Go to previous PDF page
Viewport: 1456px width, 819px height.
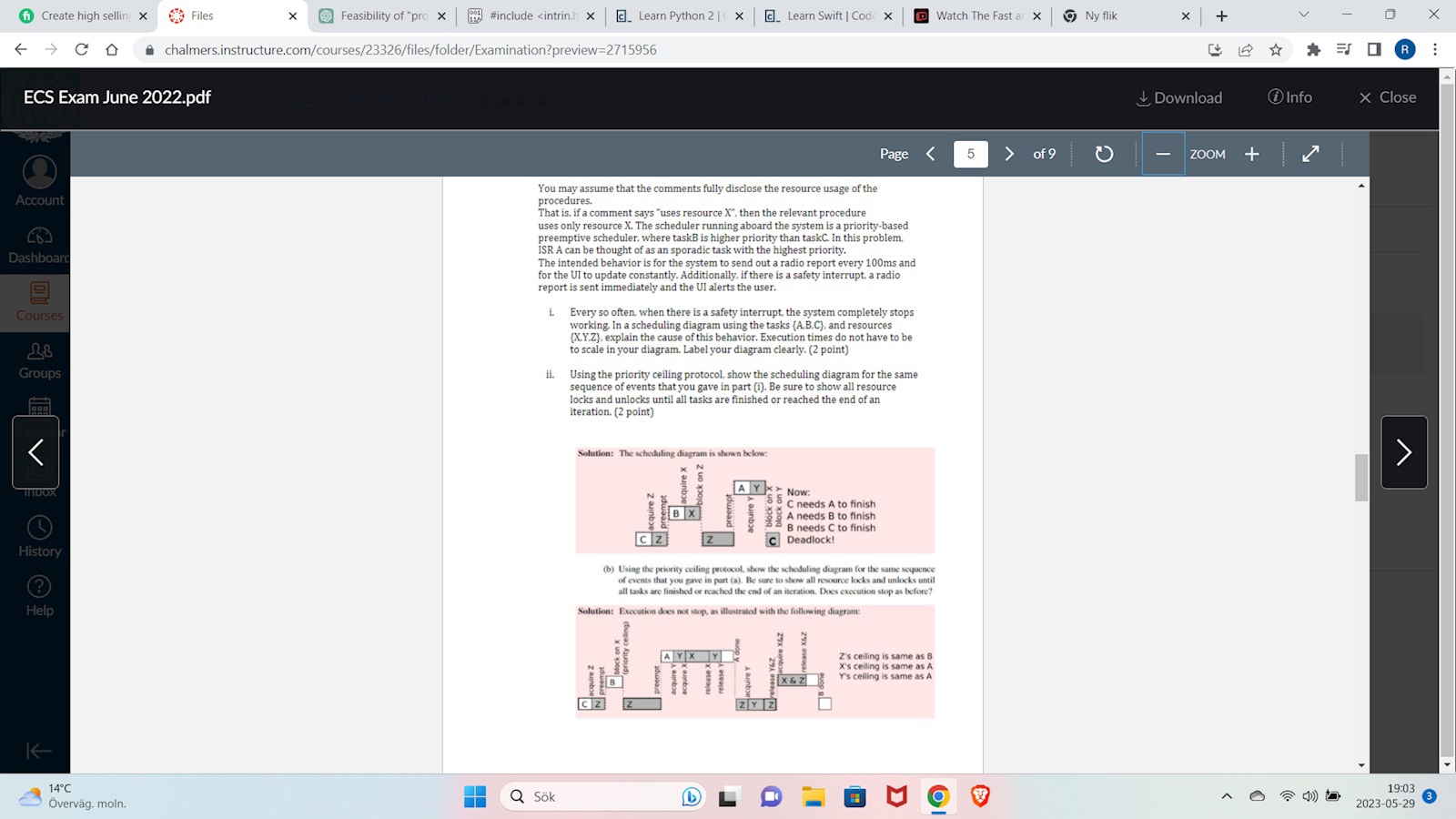pyautogui.click(x=930, y=154)
